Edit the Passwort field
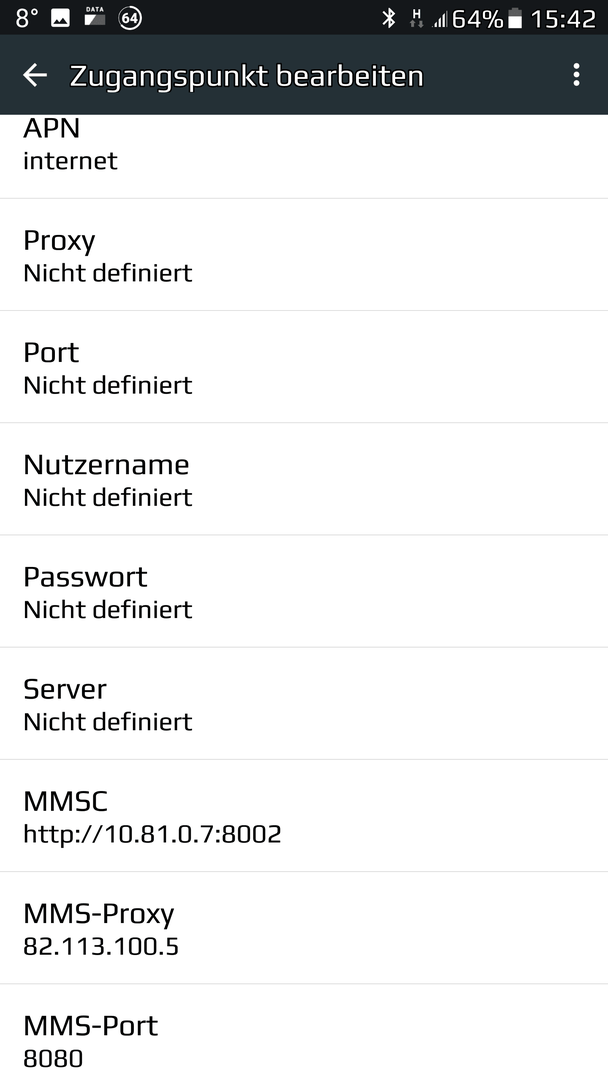608x1080 pixels. 304,592
